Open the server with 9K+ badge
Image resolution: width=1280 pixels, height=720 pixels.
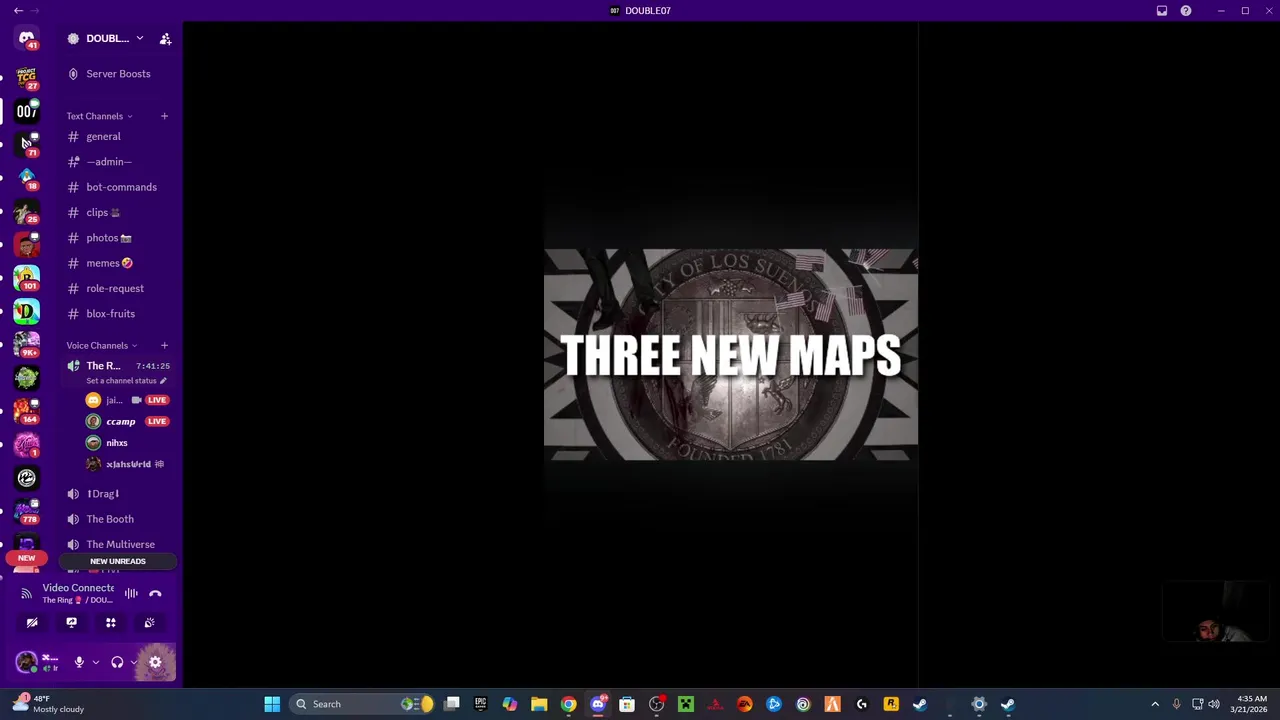pos(27,345)
